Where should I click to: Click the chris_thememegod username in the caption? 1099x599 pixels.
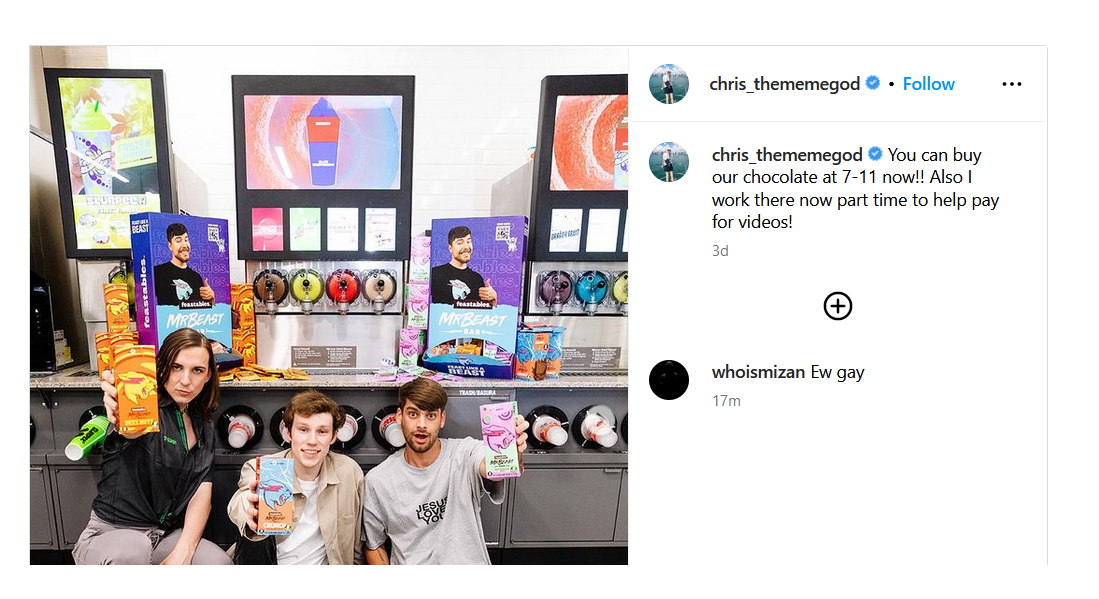pos(787,155)
